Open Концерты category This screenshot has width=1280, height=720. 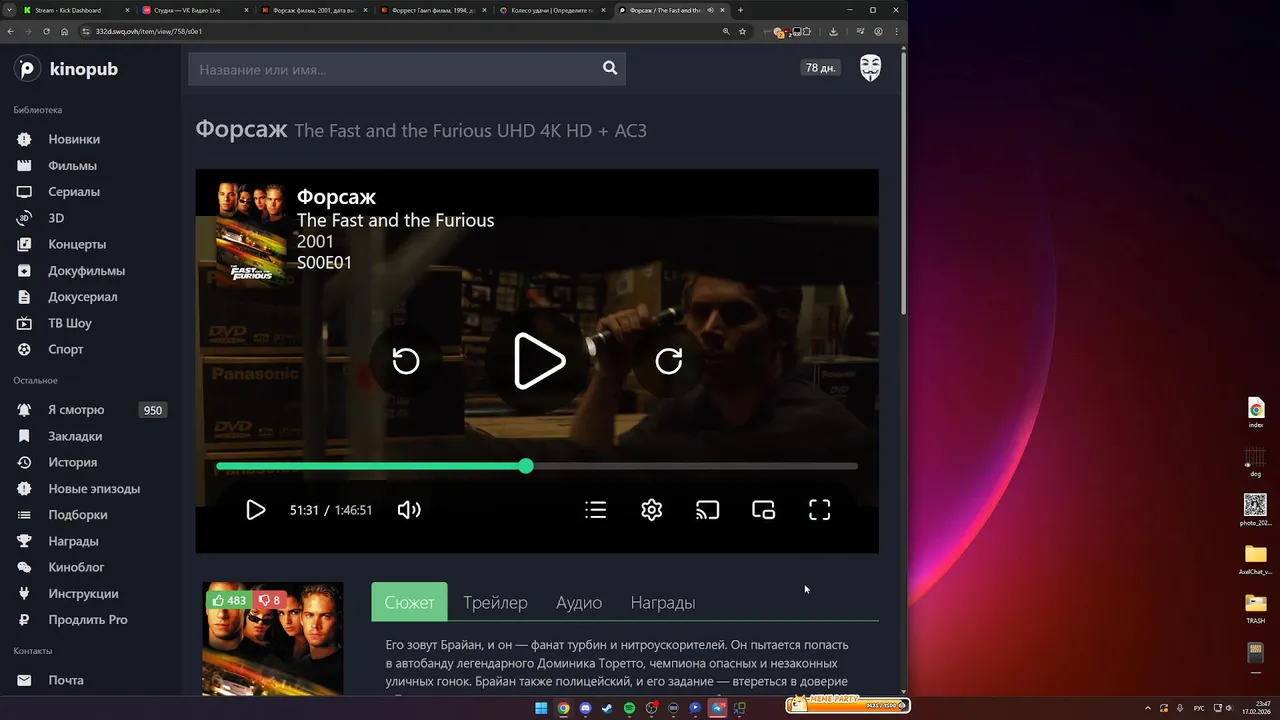point(77,244)
